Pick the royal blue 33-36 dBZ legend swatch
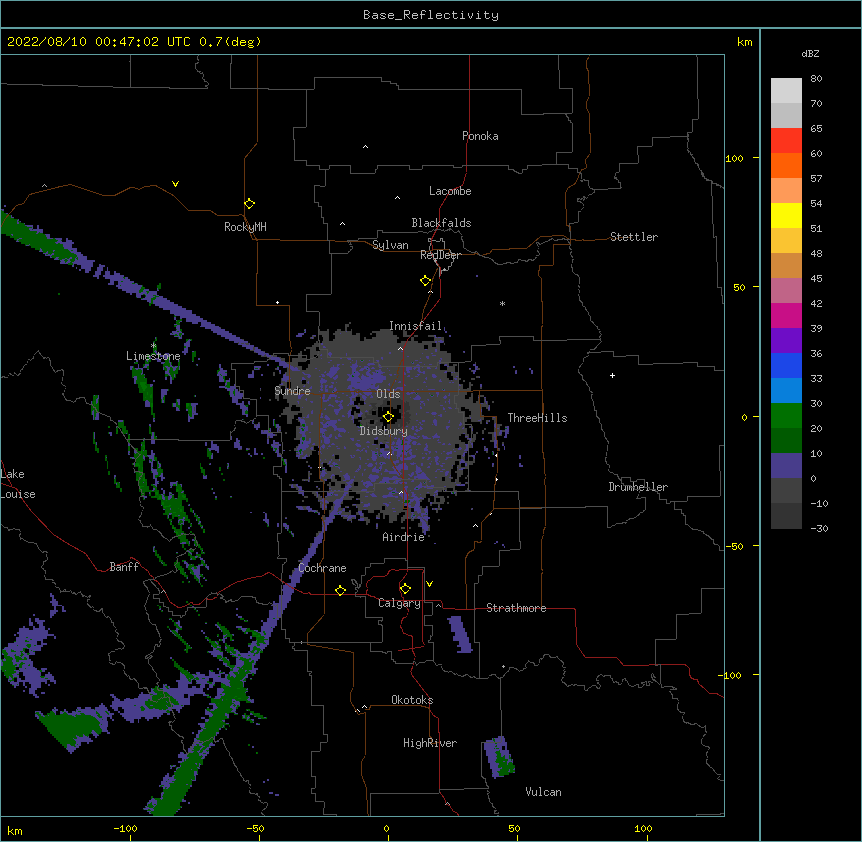Image resolution: width=862 pixels, height=842 pixels. tap(786, 365)
